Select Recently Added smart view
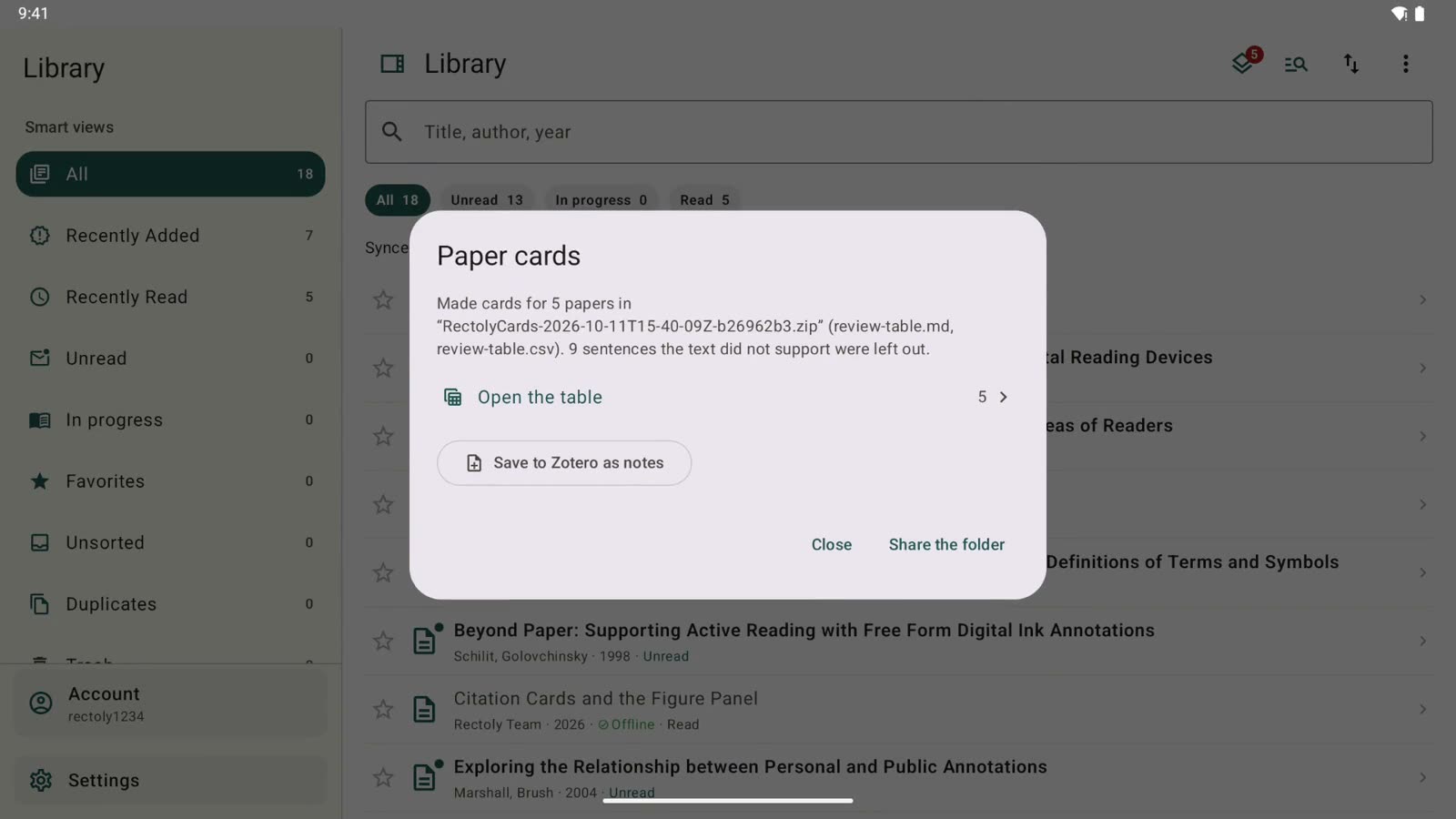 [170, 236]
